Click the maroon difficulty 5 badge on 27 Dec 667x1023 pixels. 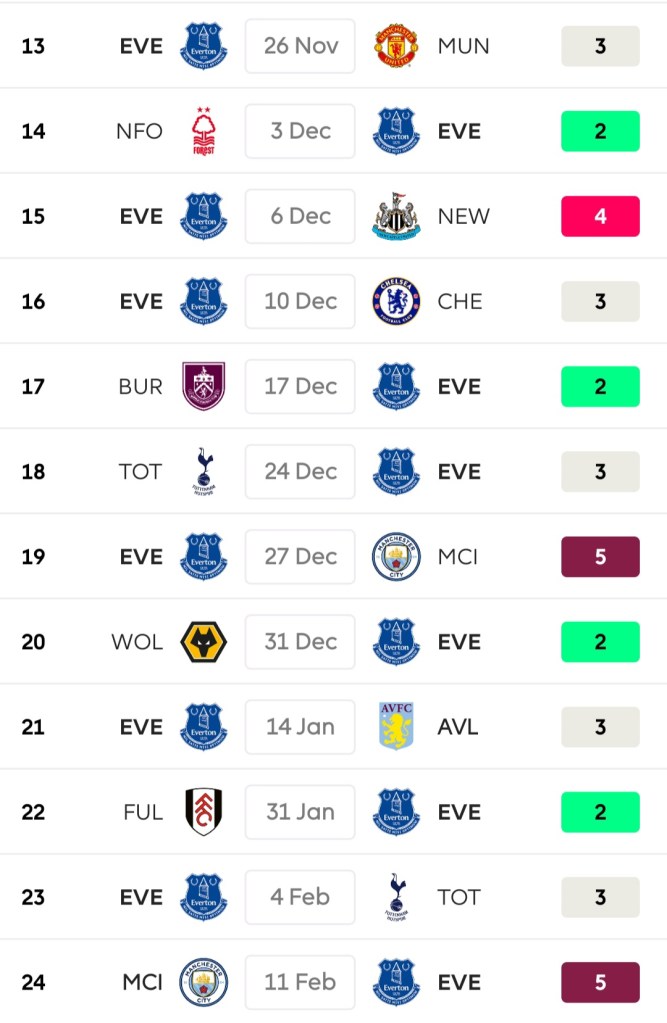click(600, 557)
